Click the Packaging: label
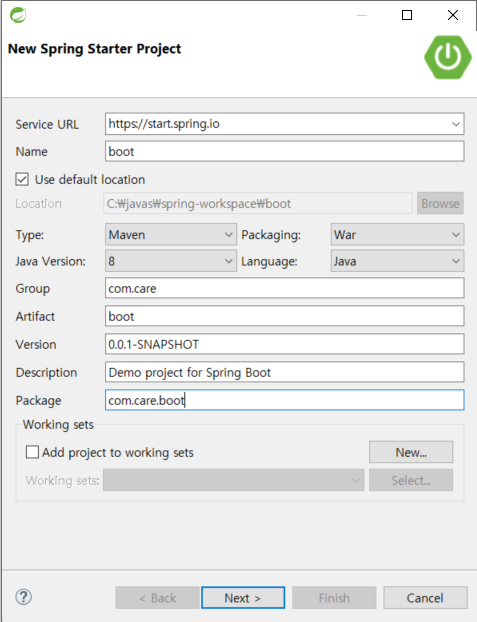Viewport: 477px width, 622px height. click(271, 235)
